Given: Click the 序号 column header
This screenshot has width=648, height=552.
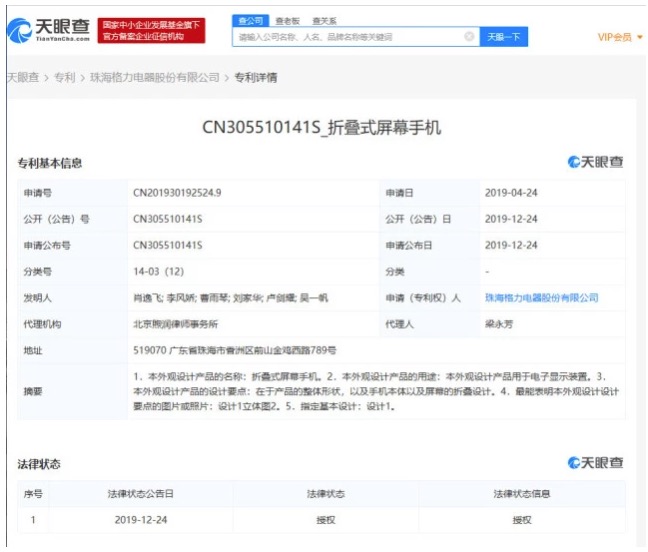Looking at the screenshot, I should [x=33, y=494].
